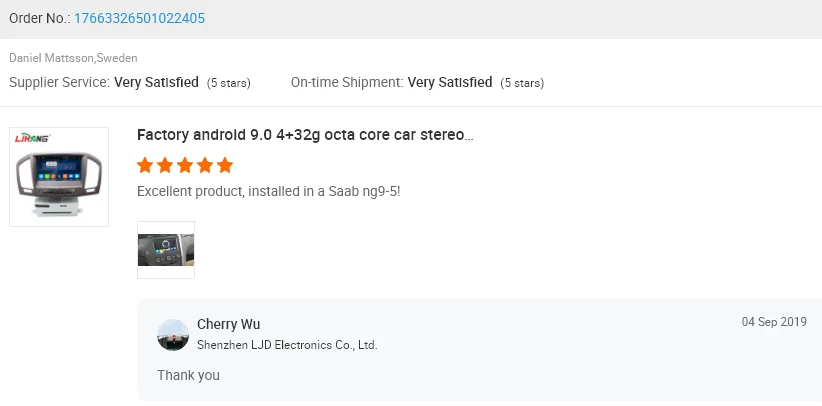Image resolution: width=822 pixels, height=406 pixels.
Task: Click the fifth orange rating star
Action: coord(225,165)
